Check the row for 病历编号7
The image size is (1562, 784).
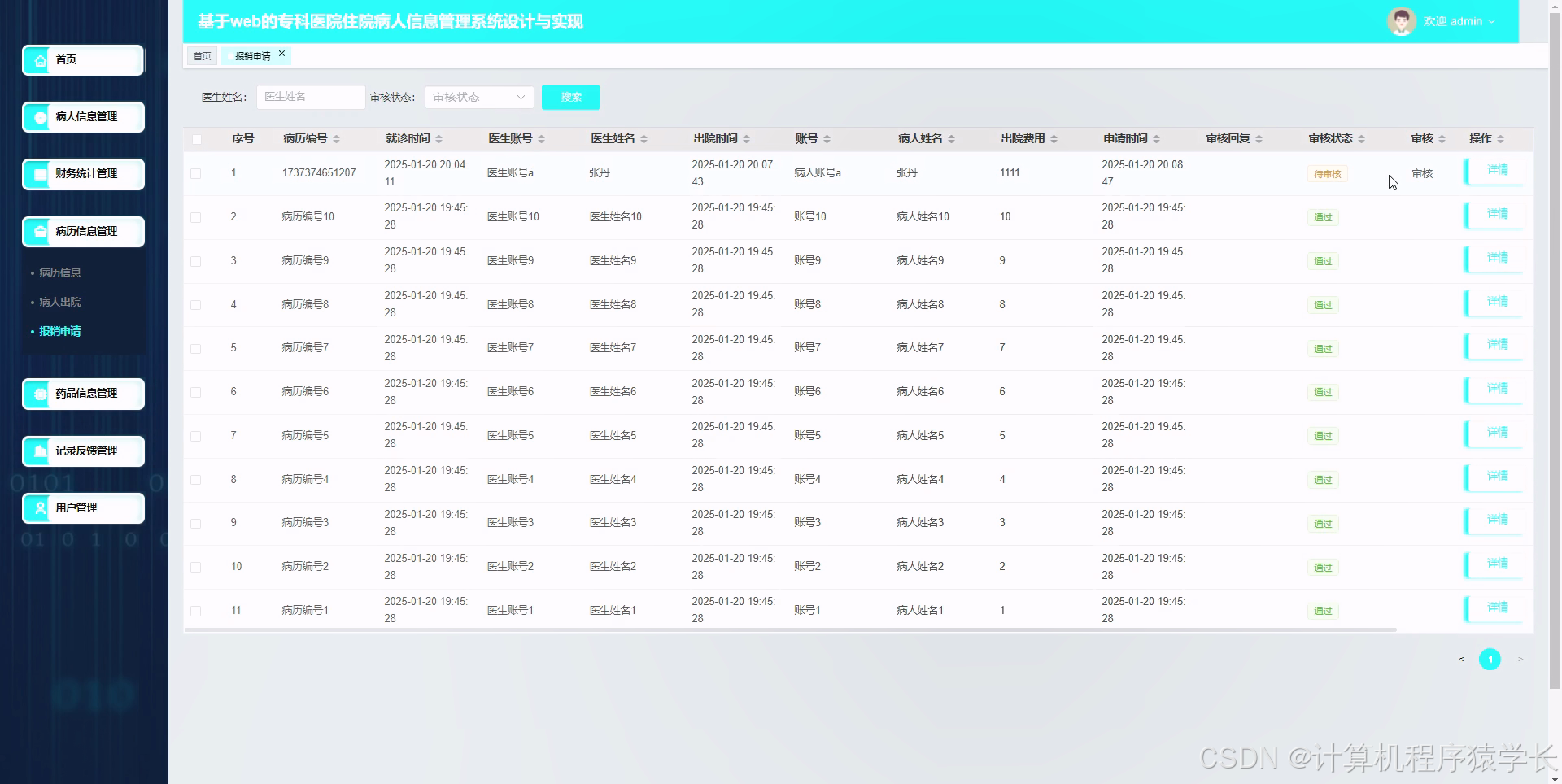pyautogui.click(x=196, y=348)
